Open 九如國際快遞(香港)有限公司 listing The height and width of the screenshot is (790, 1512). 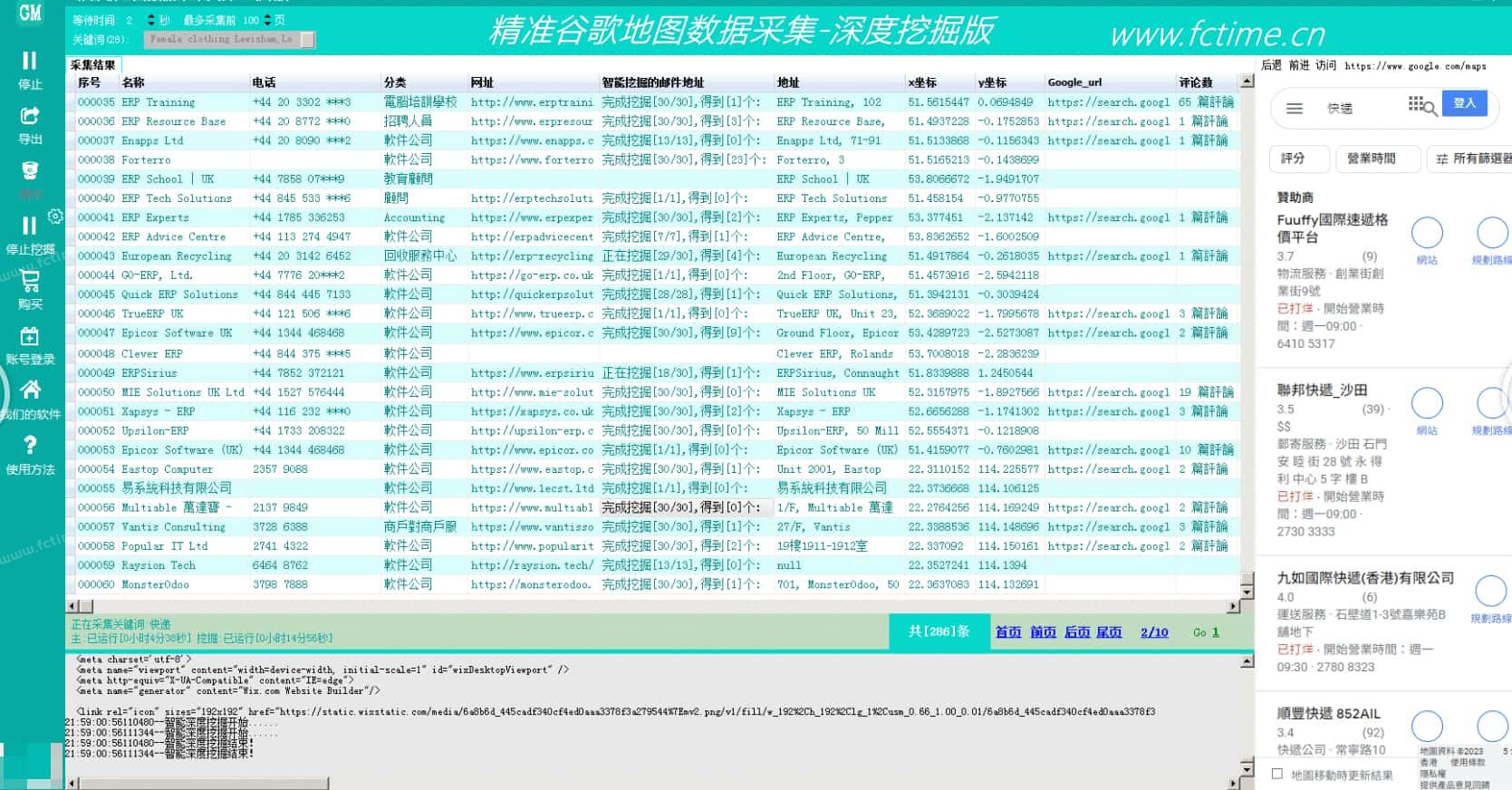click(x=1365, y=578)
